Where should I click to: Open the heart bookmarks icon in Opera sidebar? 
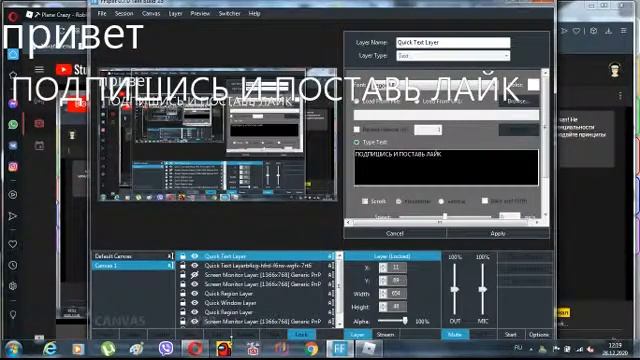tap(13, 244)
